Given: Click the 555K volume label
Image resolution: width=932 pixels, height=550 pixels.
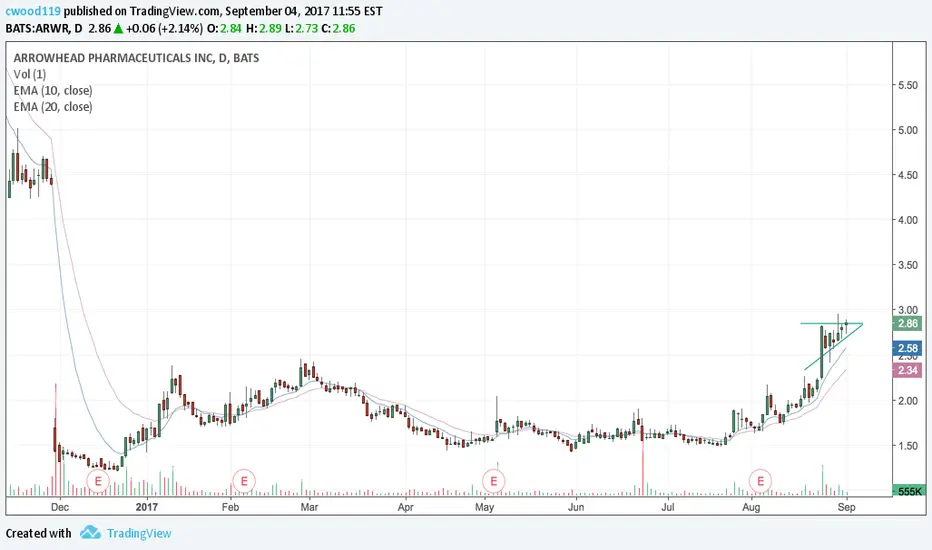Looking at the screenshot, I should 909,491.
